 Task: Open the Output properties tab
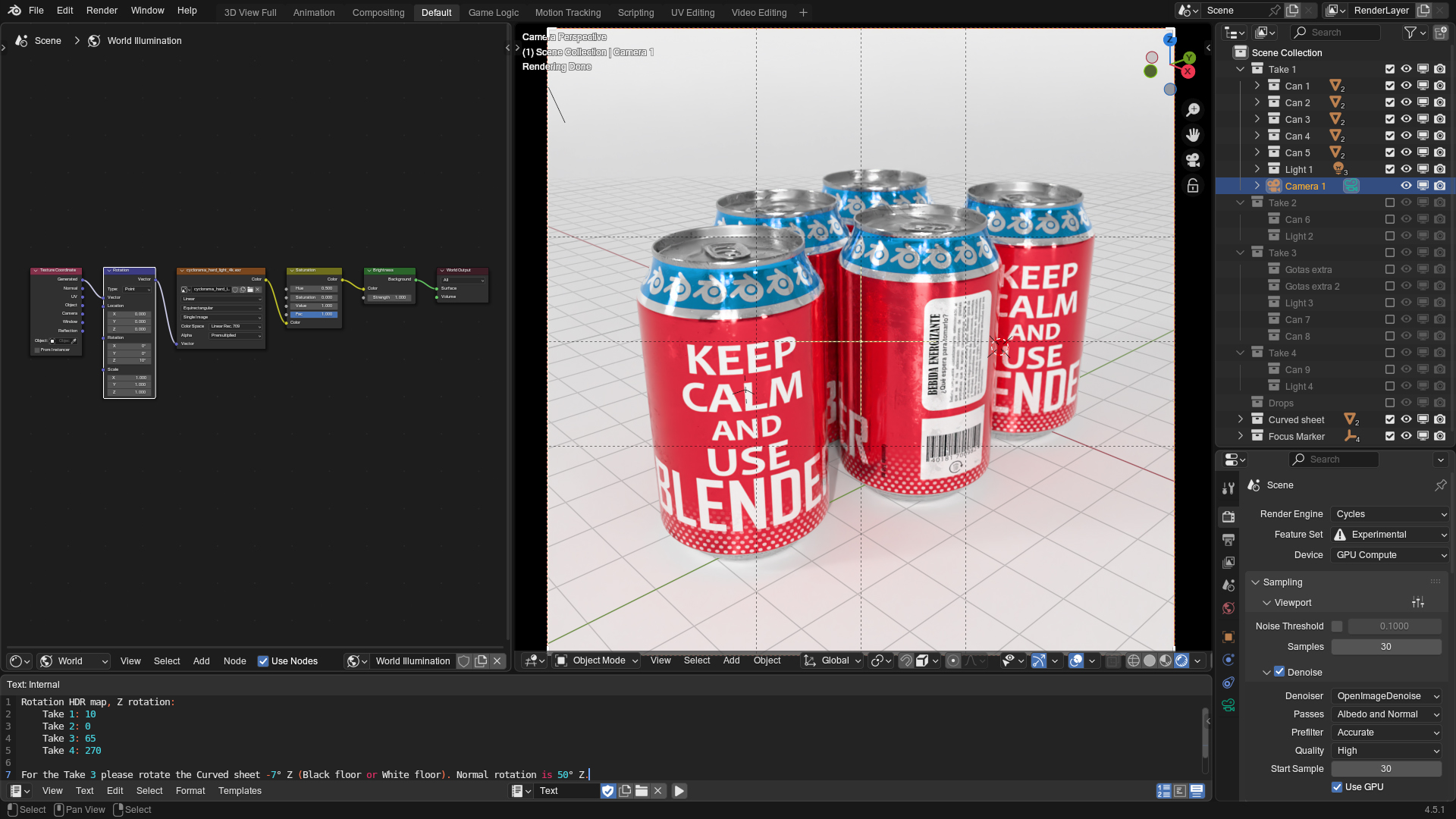pyautogui.click(x=1228, y=539)
